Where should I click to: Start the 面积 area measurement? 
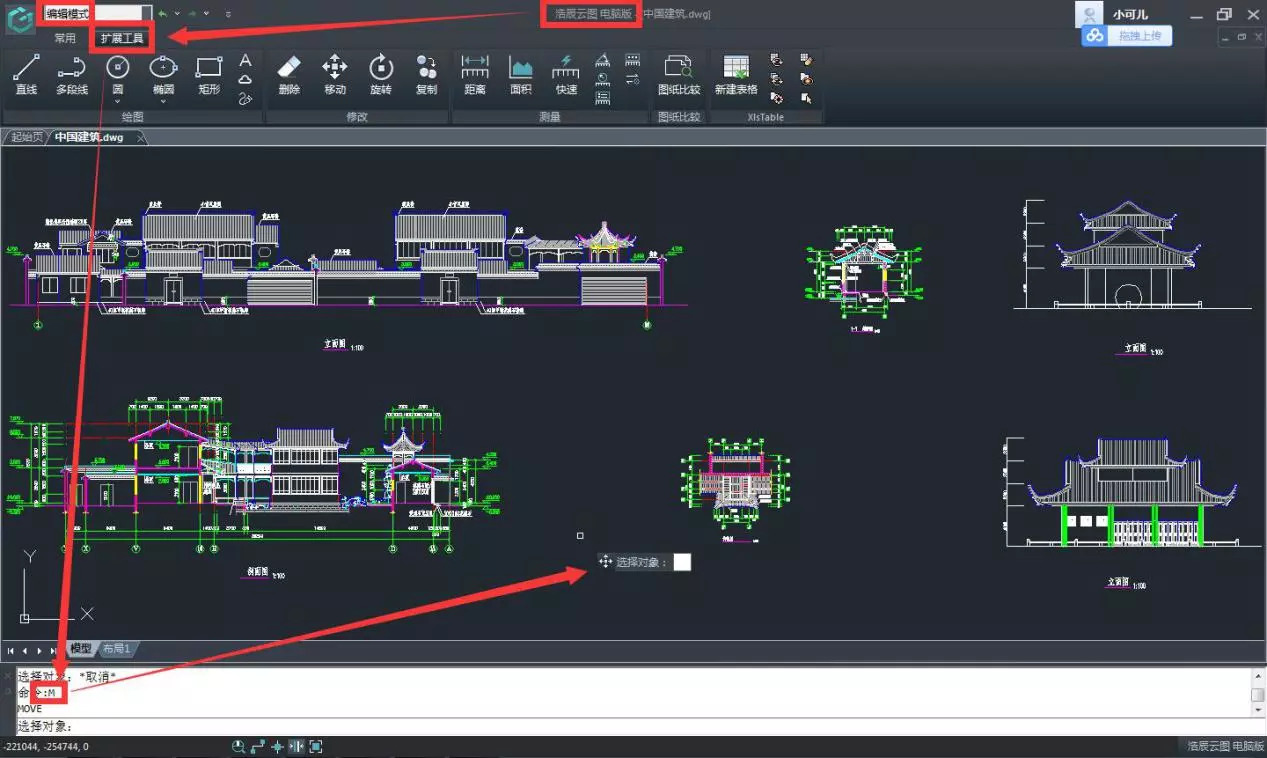[x=521, y=74]
